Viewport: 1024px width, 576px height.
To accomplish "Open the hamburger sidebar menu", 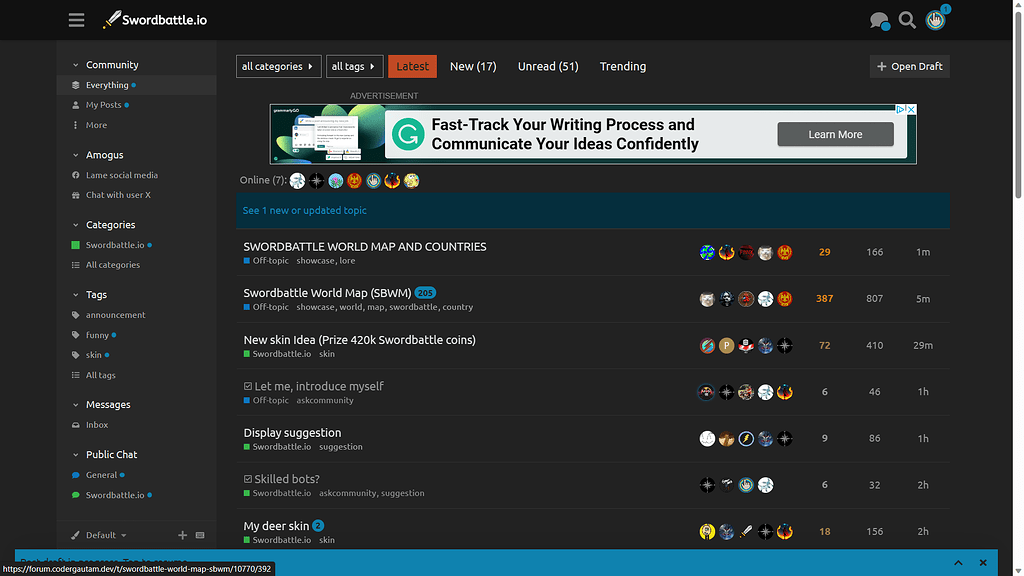I will tap(77, 20).
